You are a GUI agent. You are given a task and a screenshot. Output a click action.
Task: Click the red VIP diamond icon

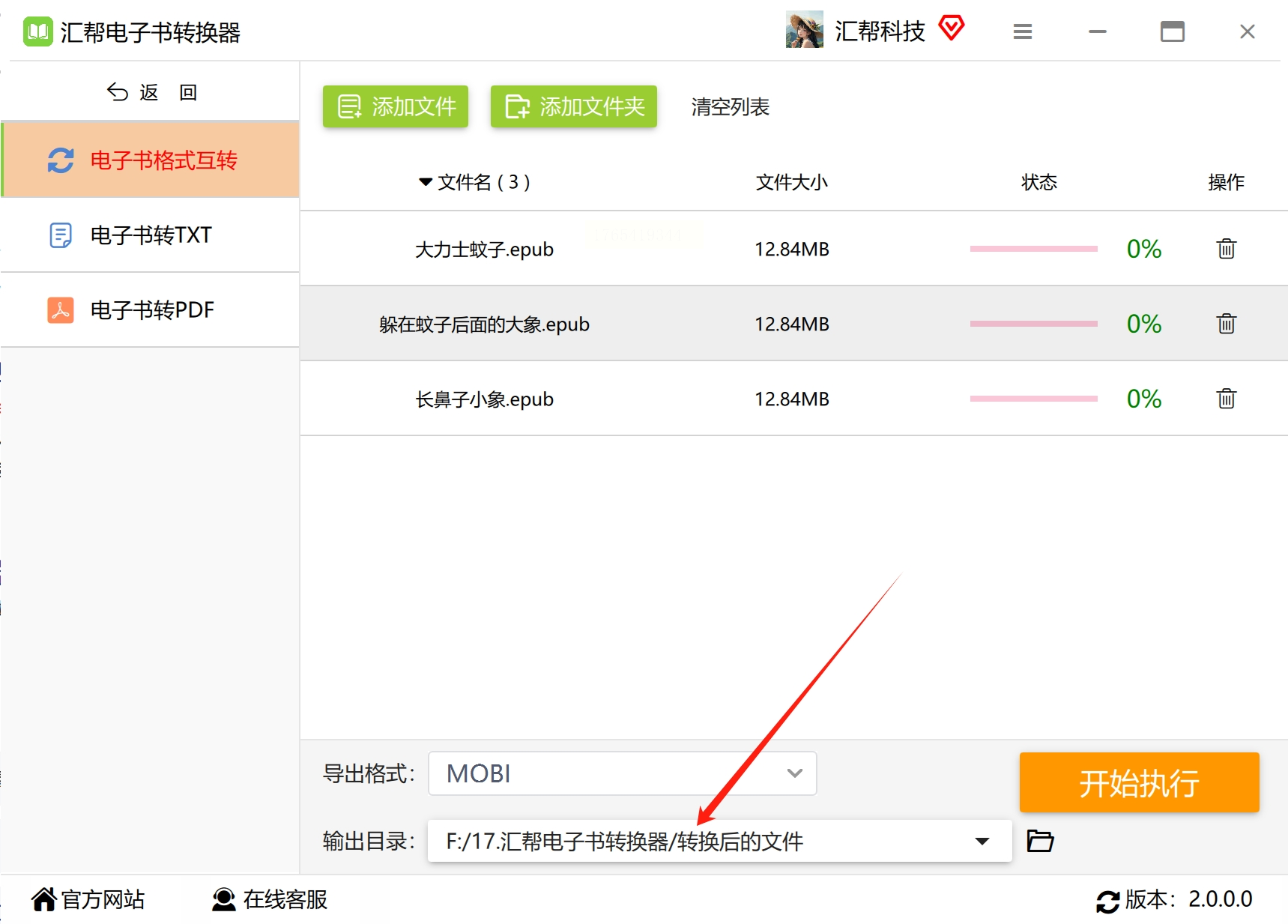(952, 28)
